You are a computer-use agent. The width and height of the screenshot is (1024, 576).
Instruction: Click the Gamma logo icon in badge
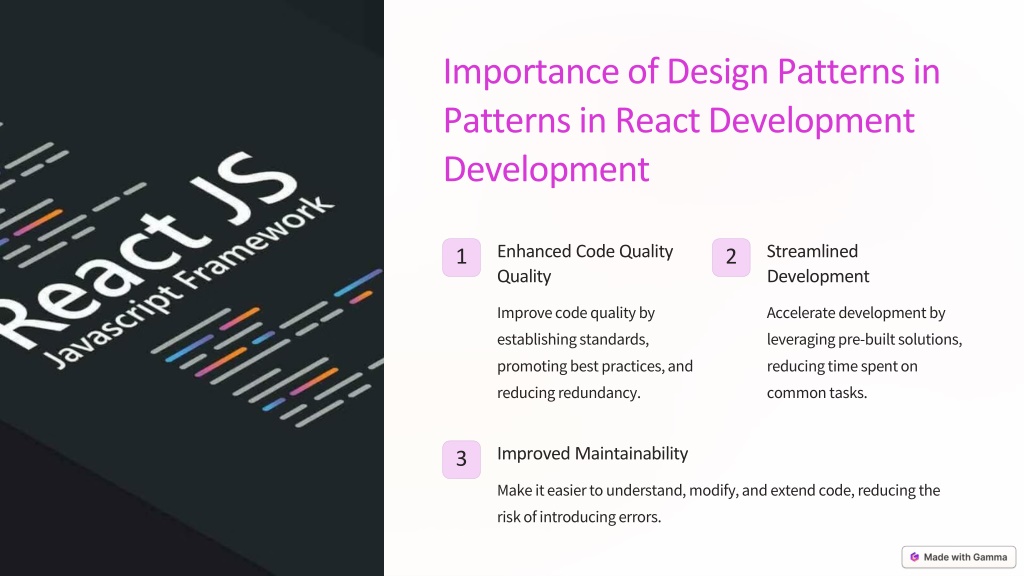(914, 557)
